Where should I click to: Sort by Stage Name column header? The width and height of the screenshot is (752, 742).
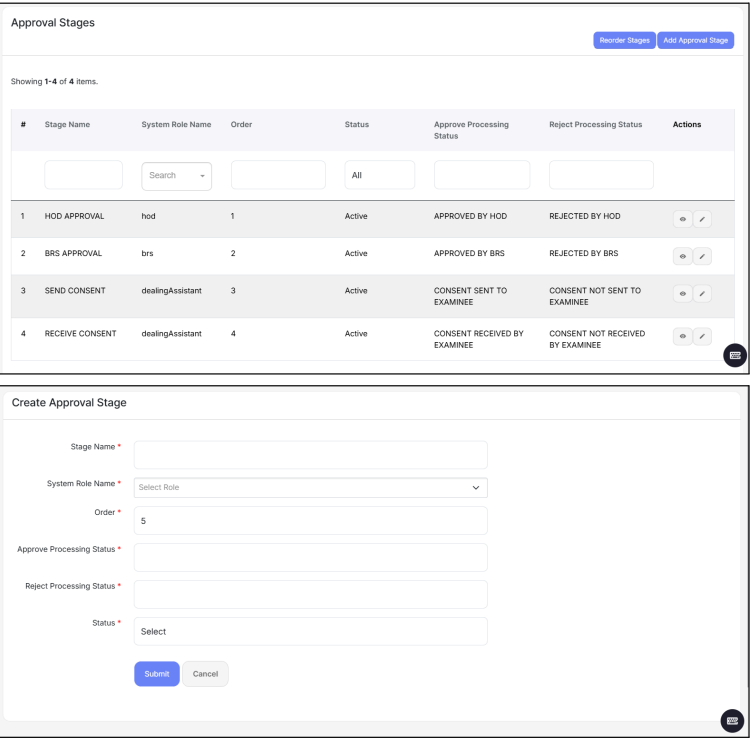point(67,125)
